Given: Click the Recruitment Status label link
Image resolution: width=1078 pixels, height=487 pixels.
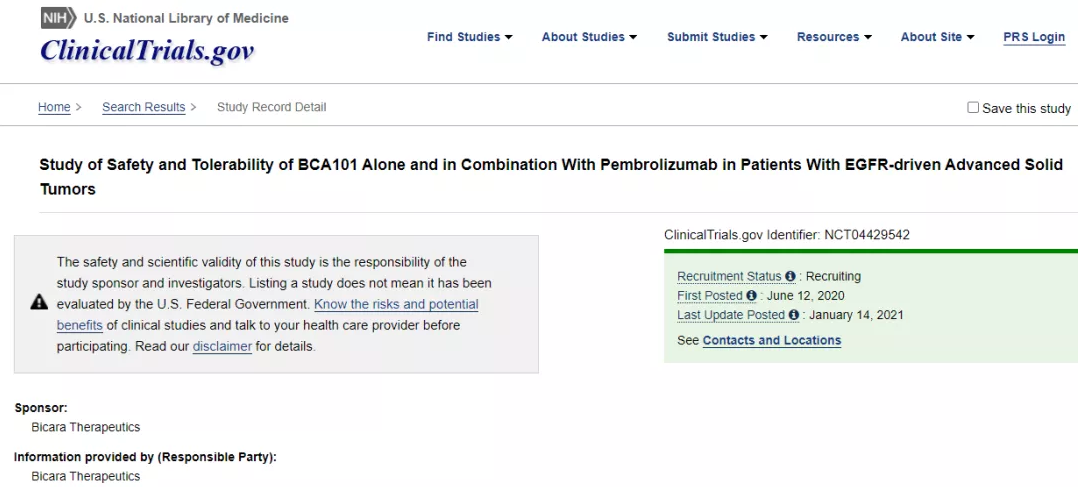Looking at the screenshot, I should pyautogui.click(x=729, y=277).
